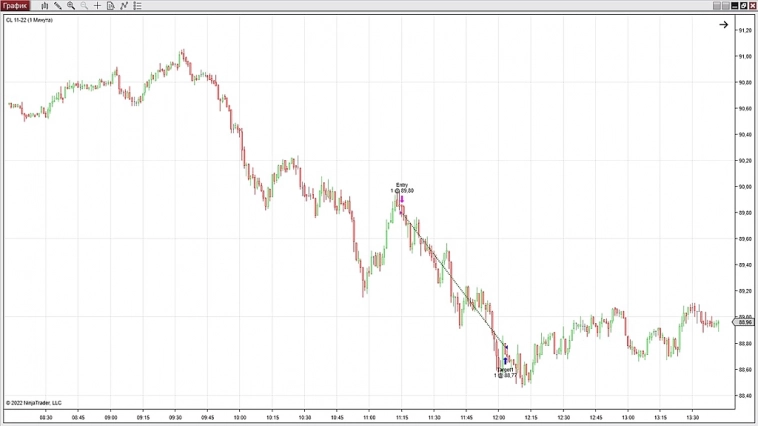758x426 pixels.
Task: Click the NinjaTrader copyright text
Action: 33,403
